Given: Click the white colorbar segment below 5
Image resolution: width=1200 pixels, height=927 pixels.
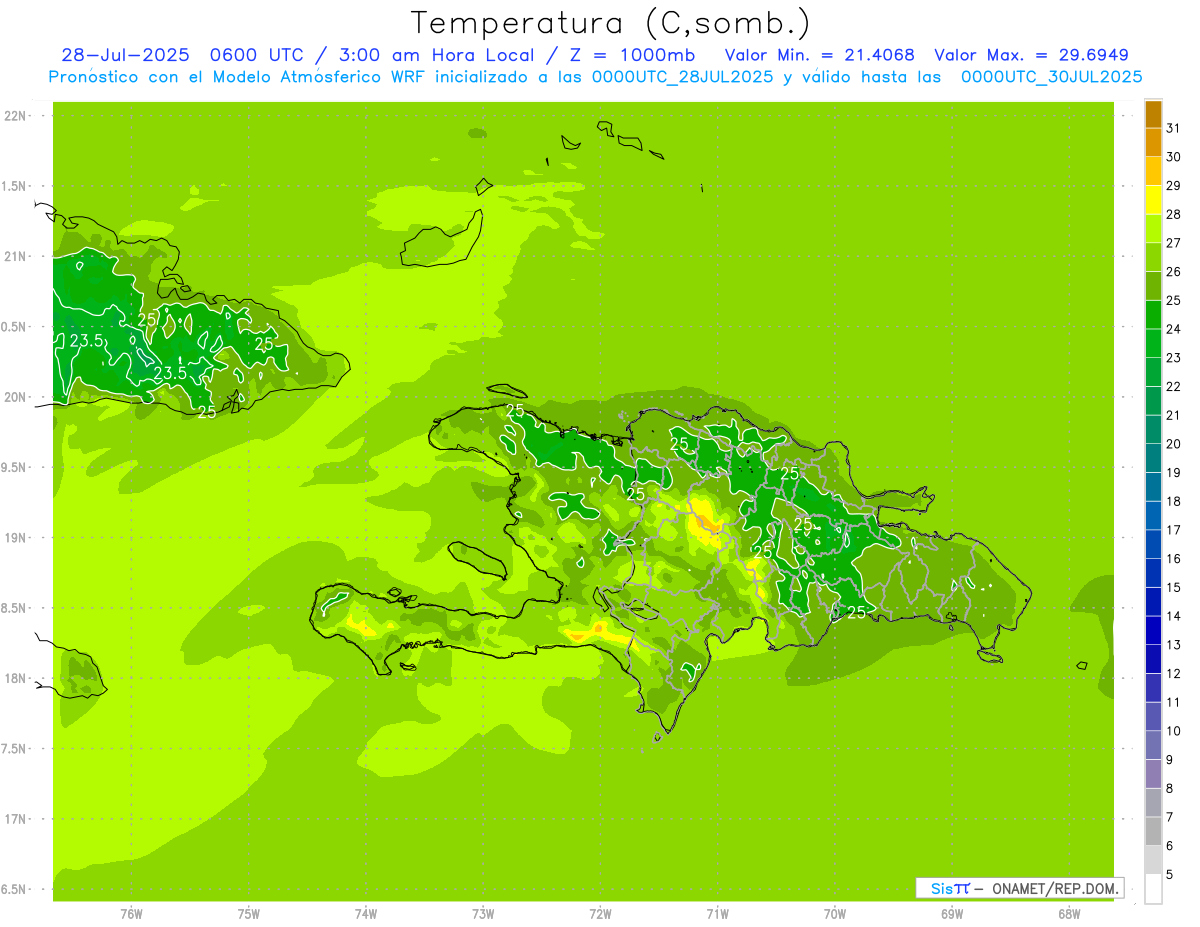Looking at the screenshot, I should tap(1153, 889).
